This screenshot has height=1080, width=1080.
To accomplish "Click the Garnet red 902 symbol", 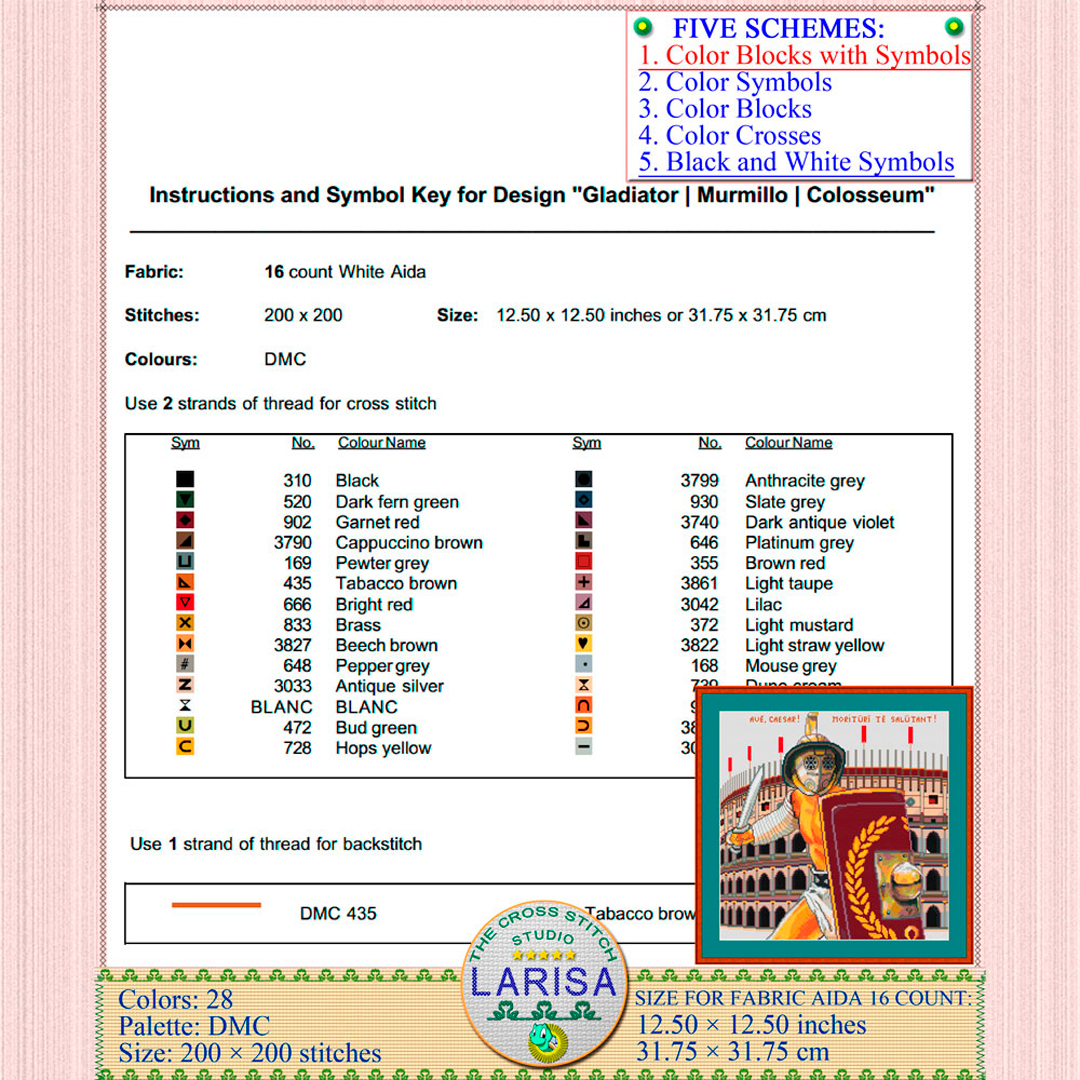I will tap(186, 522).
